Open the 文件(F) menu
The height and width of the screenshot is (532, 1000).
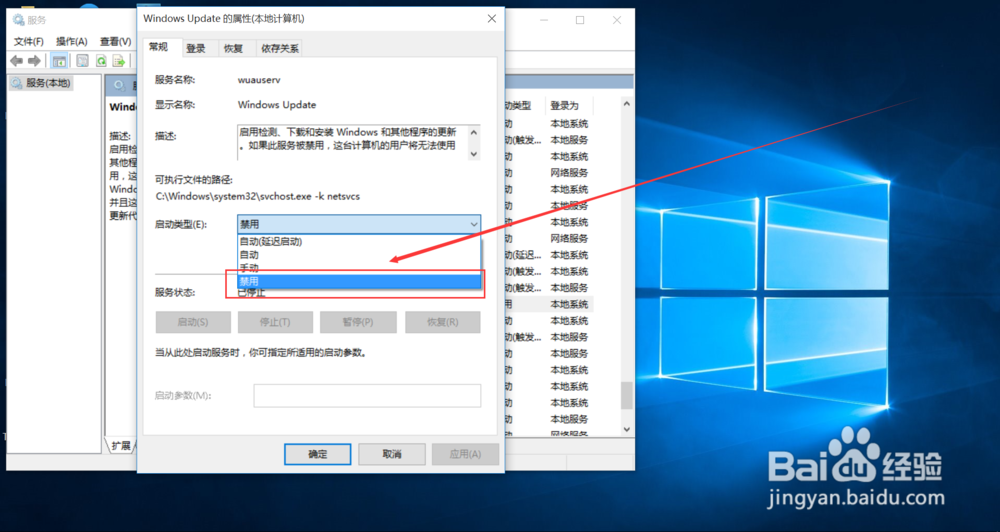[29, 41]
